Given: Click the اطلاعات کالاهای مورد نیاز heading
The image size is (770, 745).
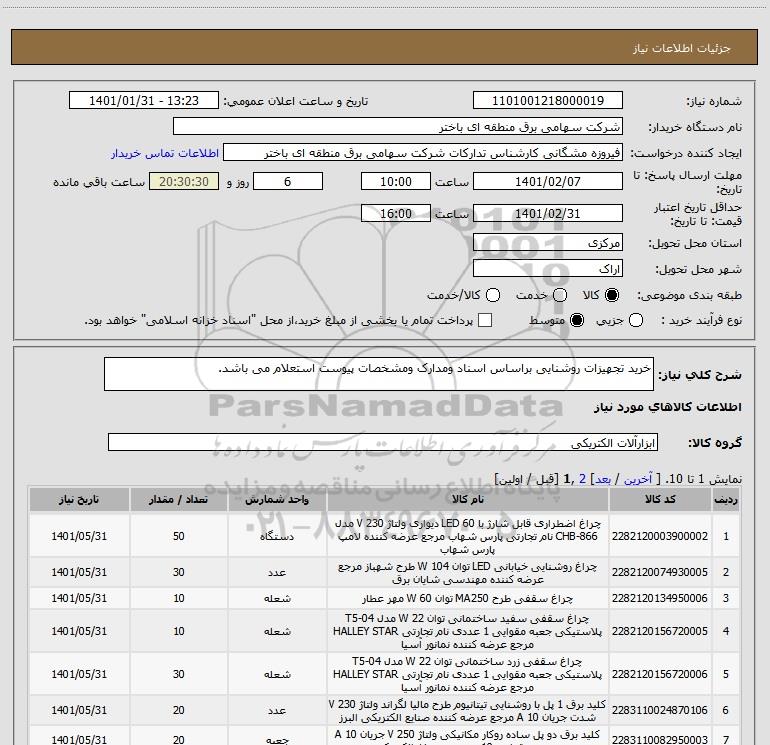Looking at the screenshot, I should [x=668, y=407].
